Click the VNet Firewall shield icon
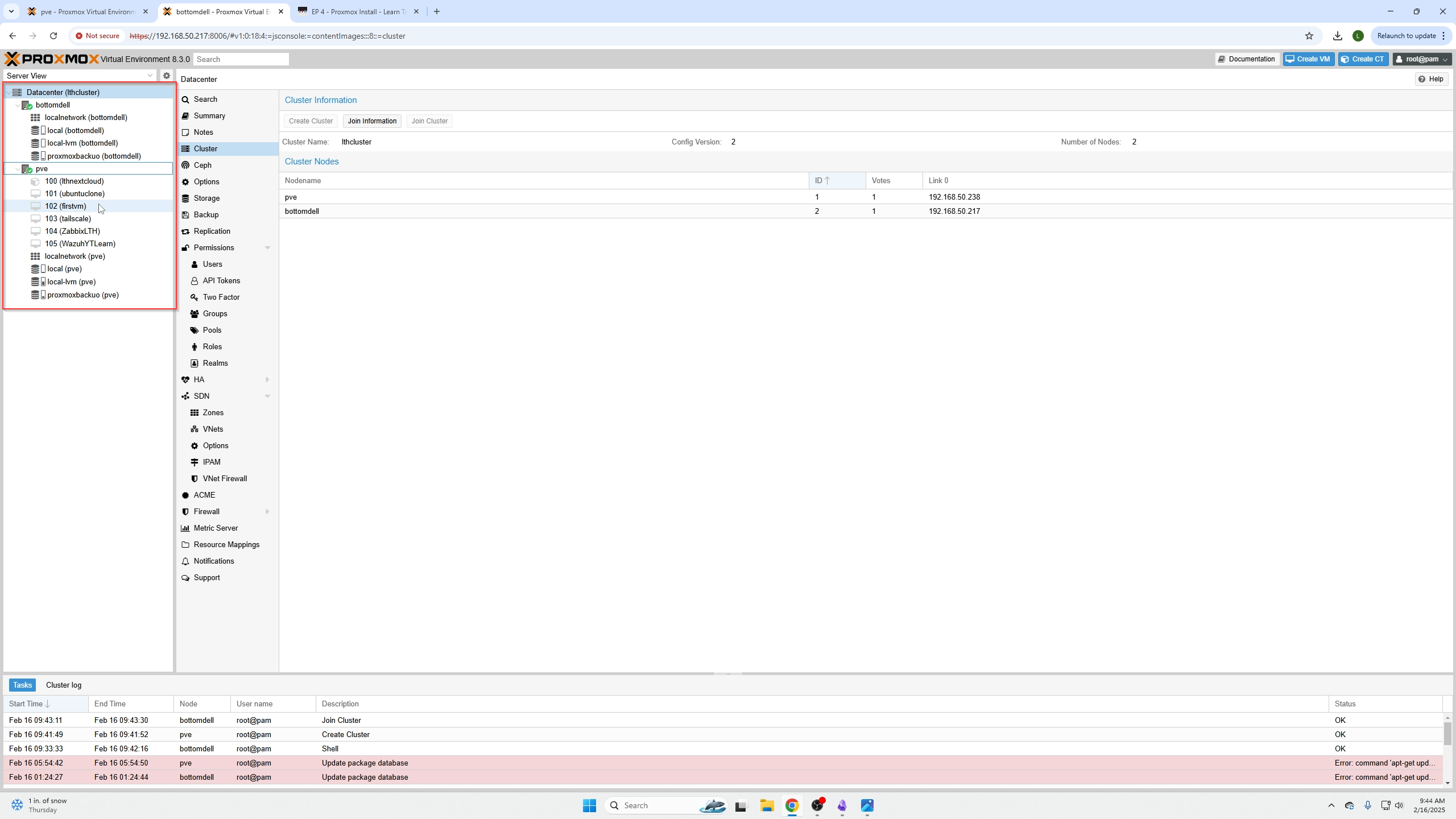 coord(195,478)
